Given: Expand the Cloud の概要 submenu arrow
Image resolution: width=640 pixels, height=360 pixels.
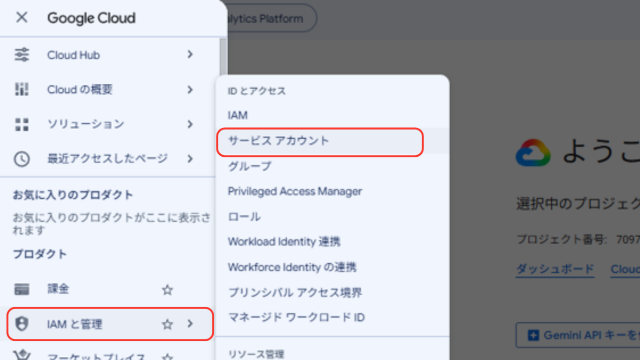Looking at the screenshot, I should tap(190, 89).
